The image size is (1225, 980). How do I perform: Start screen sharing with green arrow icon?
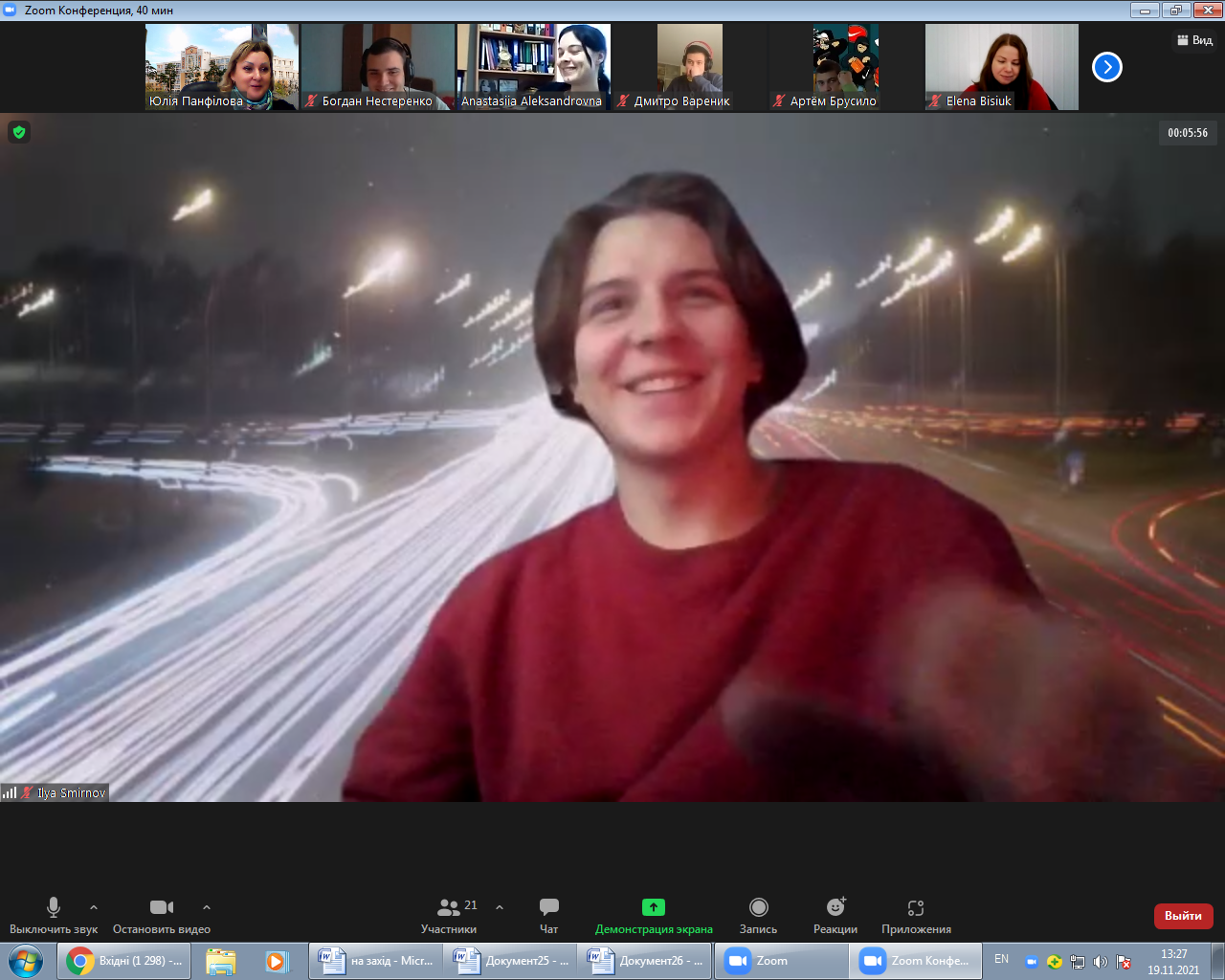click(x=654, y=907)
